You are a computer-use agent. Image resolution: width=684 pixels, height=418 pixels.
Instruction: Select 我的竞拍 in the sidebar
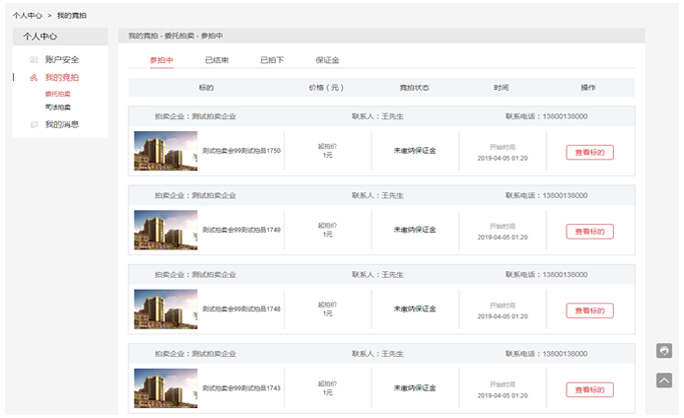tap(62, 77)
